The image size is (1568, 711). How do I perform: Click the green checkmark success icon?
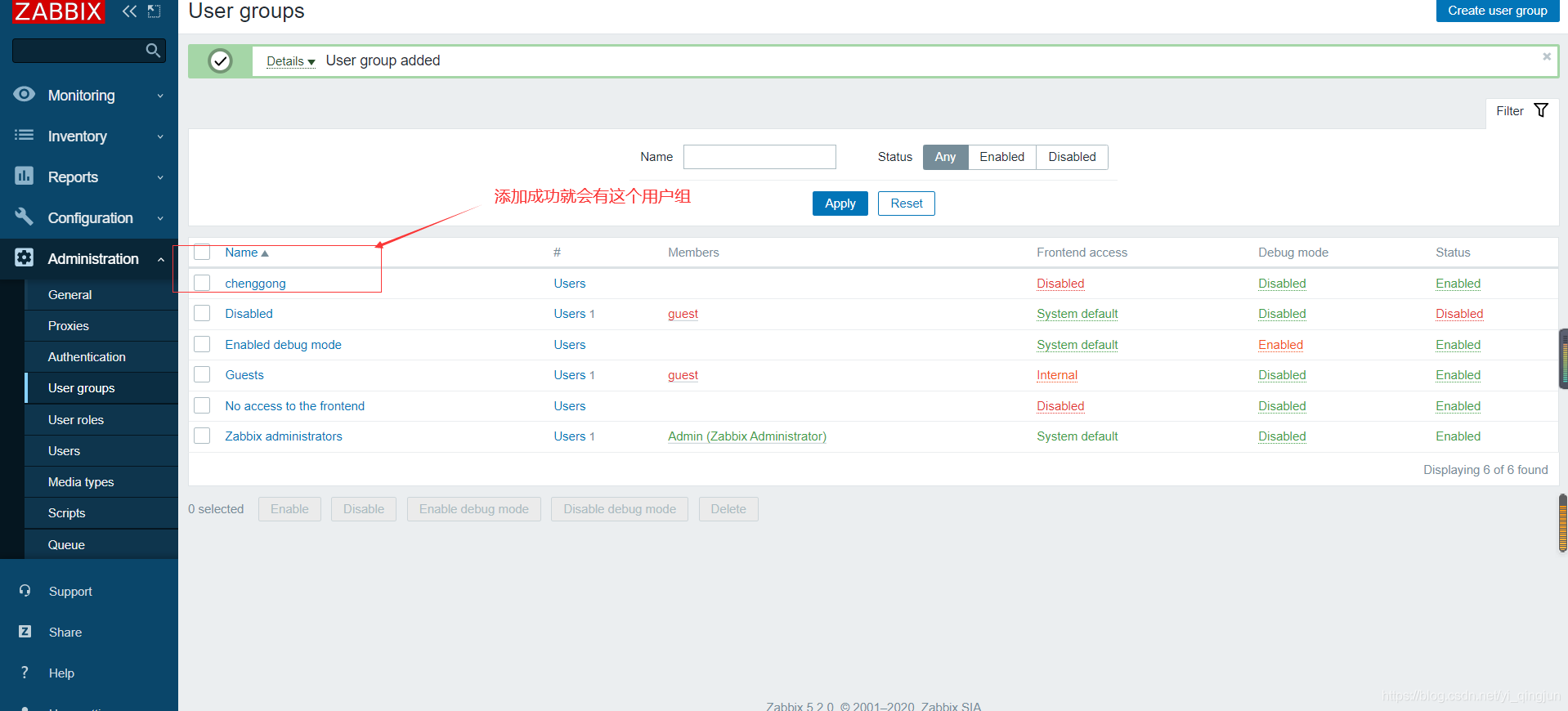(x=220, y=61)
